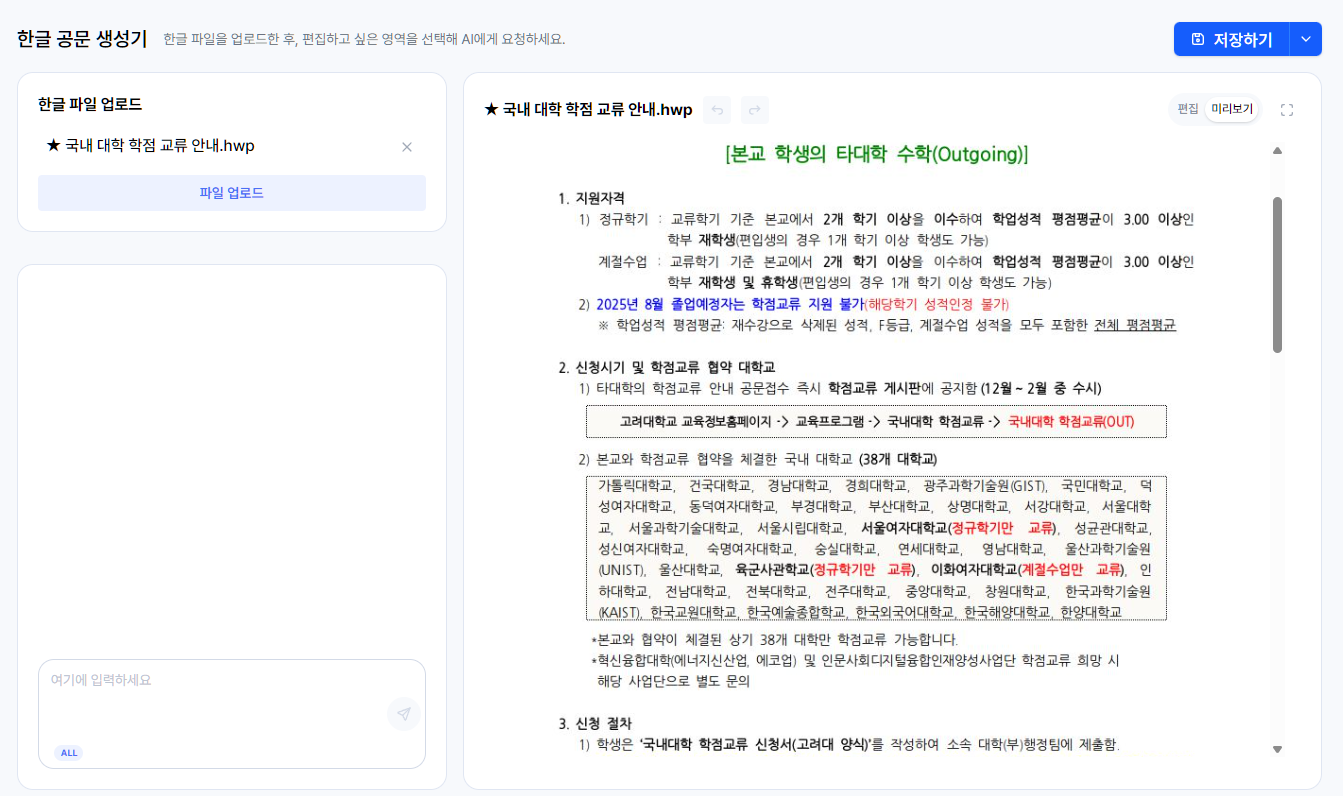Click the scrollbar up arrow

[1277, 151]
